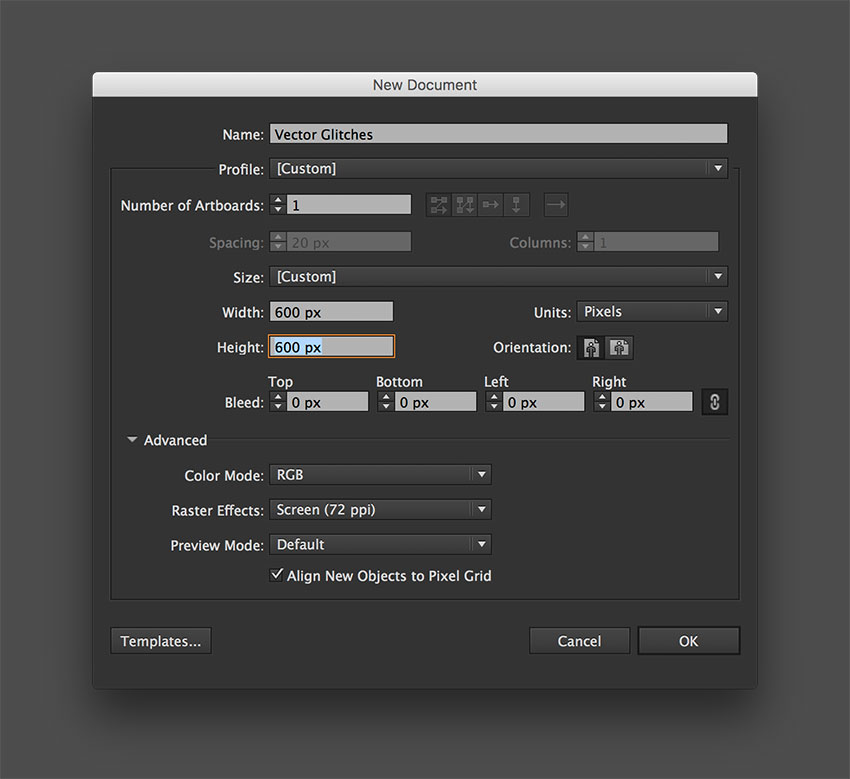The width and height of the screenshot is (850, 779).
Task: Open the Templates dialog
Action: tap(160, 640)
